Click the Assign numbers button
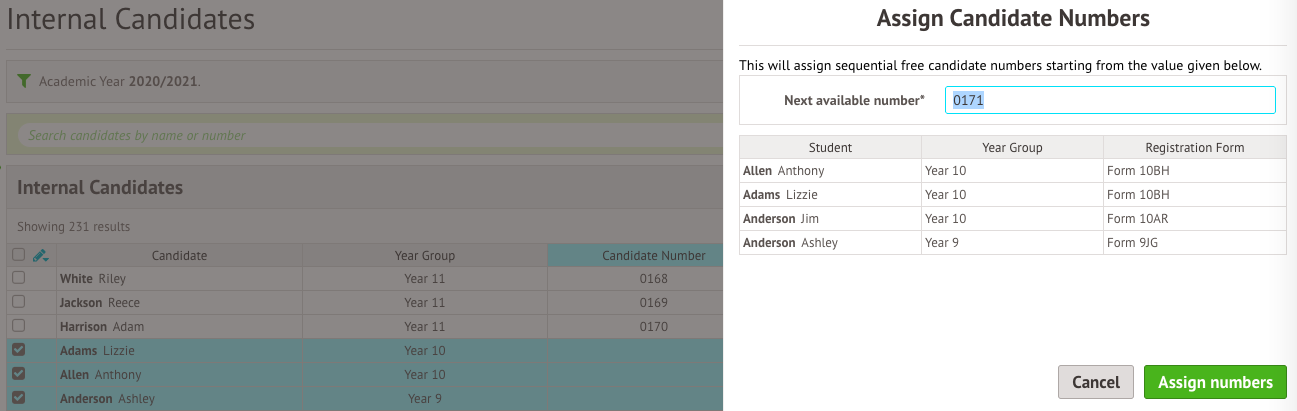 [1215, 382]
